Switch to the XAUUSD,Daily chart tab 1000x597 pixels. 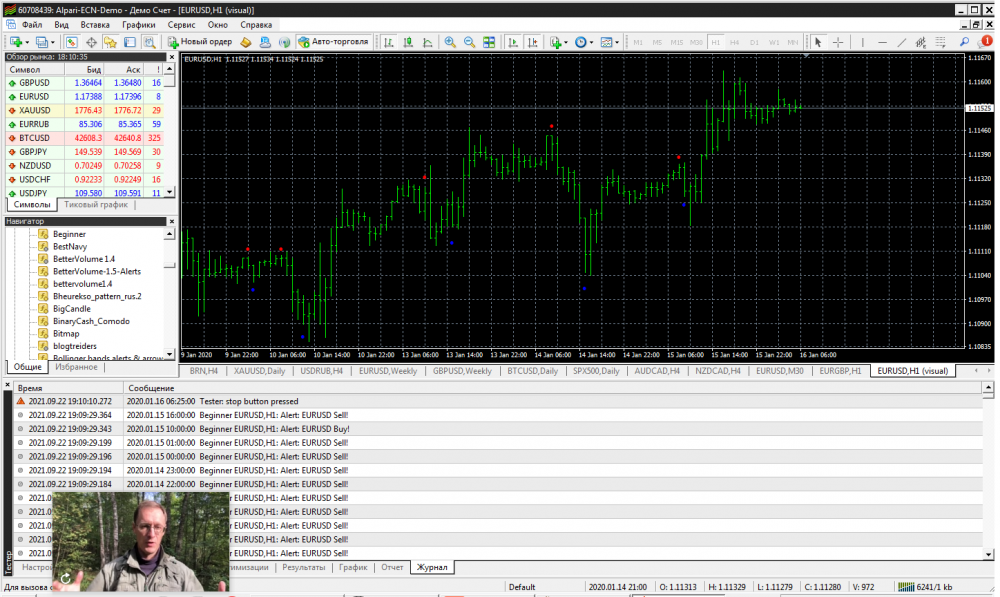click(260, 371)
